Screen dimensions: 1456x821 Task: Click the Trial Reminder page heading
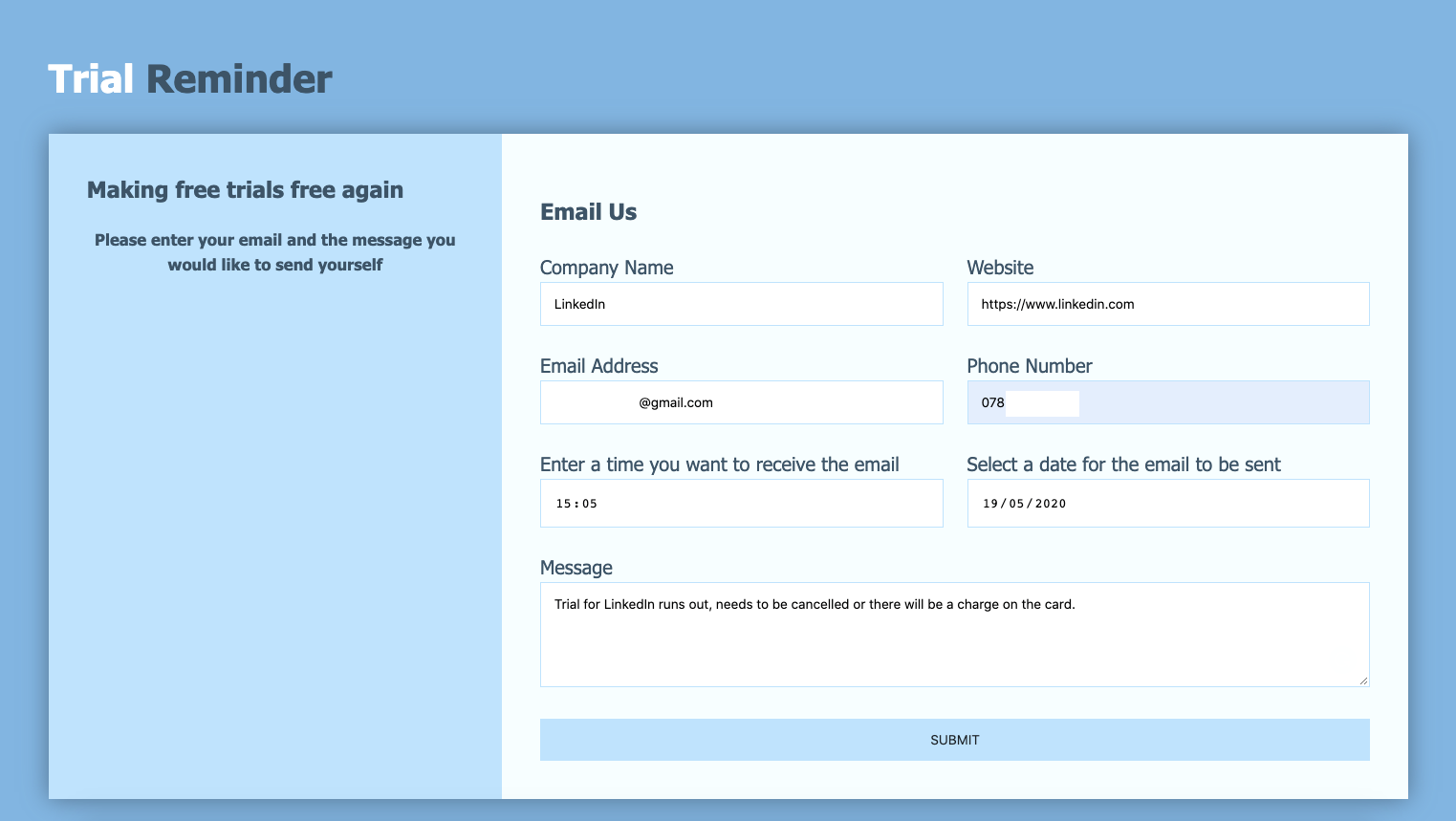point(189,79)
